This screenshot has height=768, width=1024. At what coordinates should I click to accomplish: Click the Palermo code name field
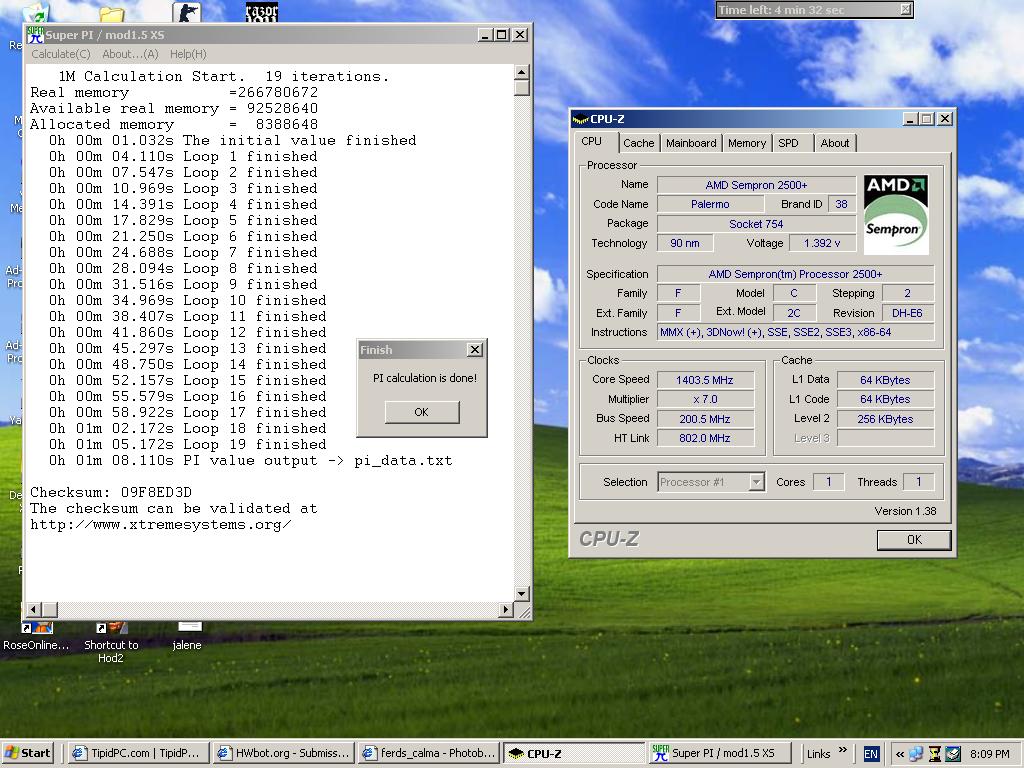[x=710, y=204]
